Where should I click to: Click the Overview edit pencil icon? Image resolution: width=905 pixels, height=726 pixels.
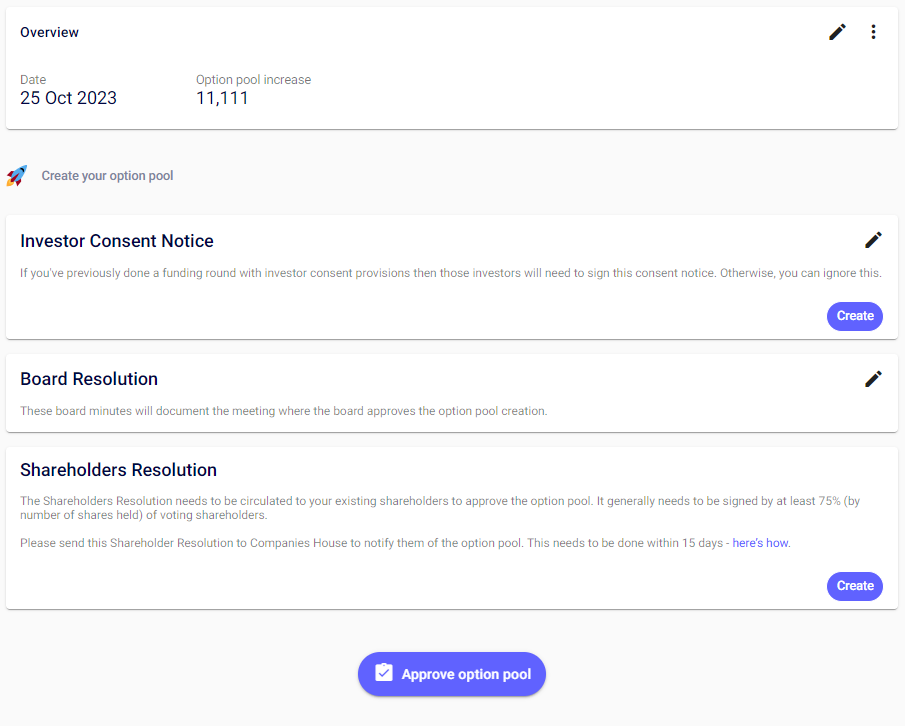837,32
